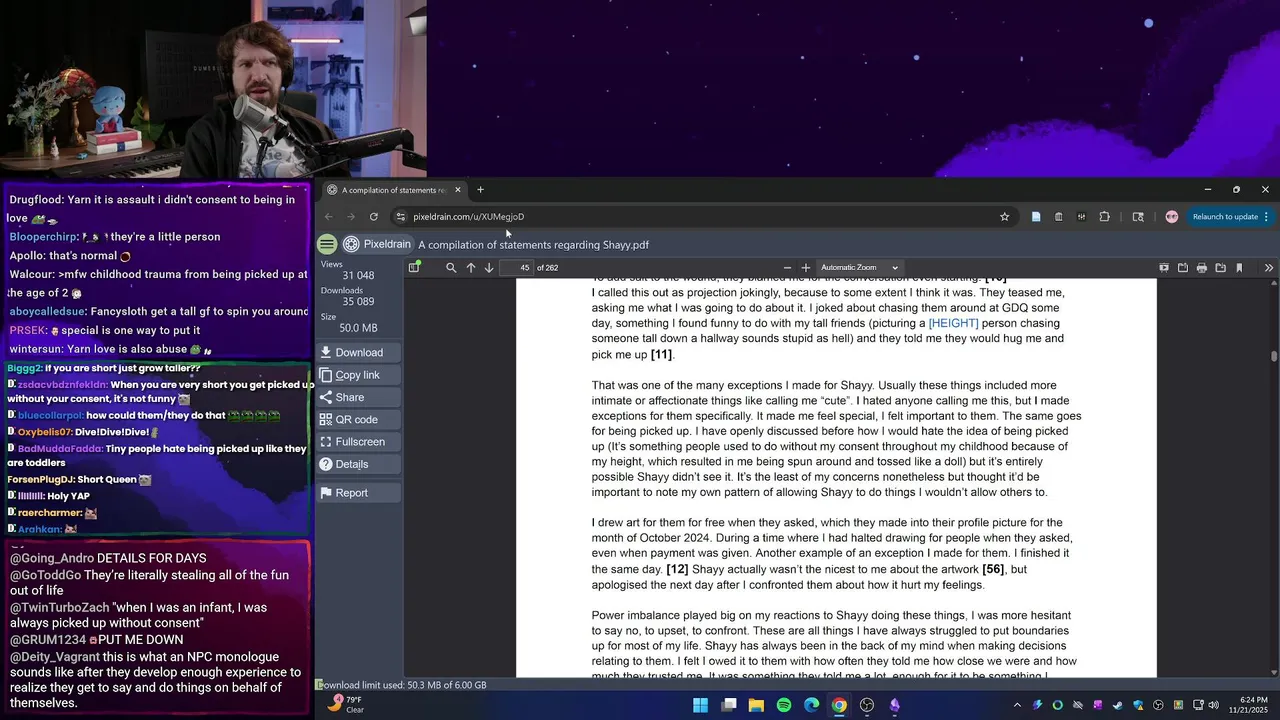Image resolution: width=1280 pixels, height=720 pixels.
Task: Click the Download button in sidebar
Action: [358, 352]
